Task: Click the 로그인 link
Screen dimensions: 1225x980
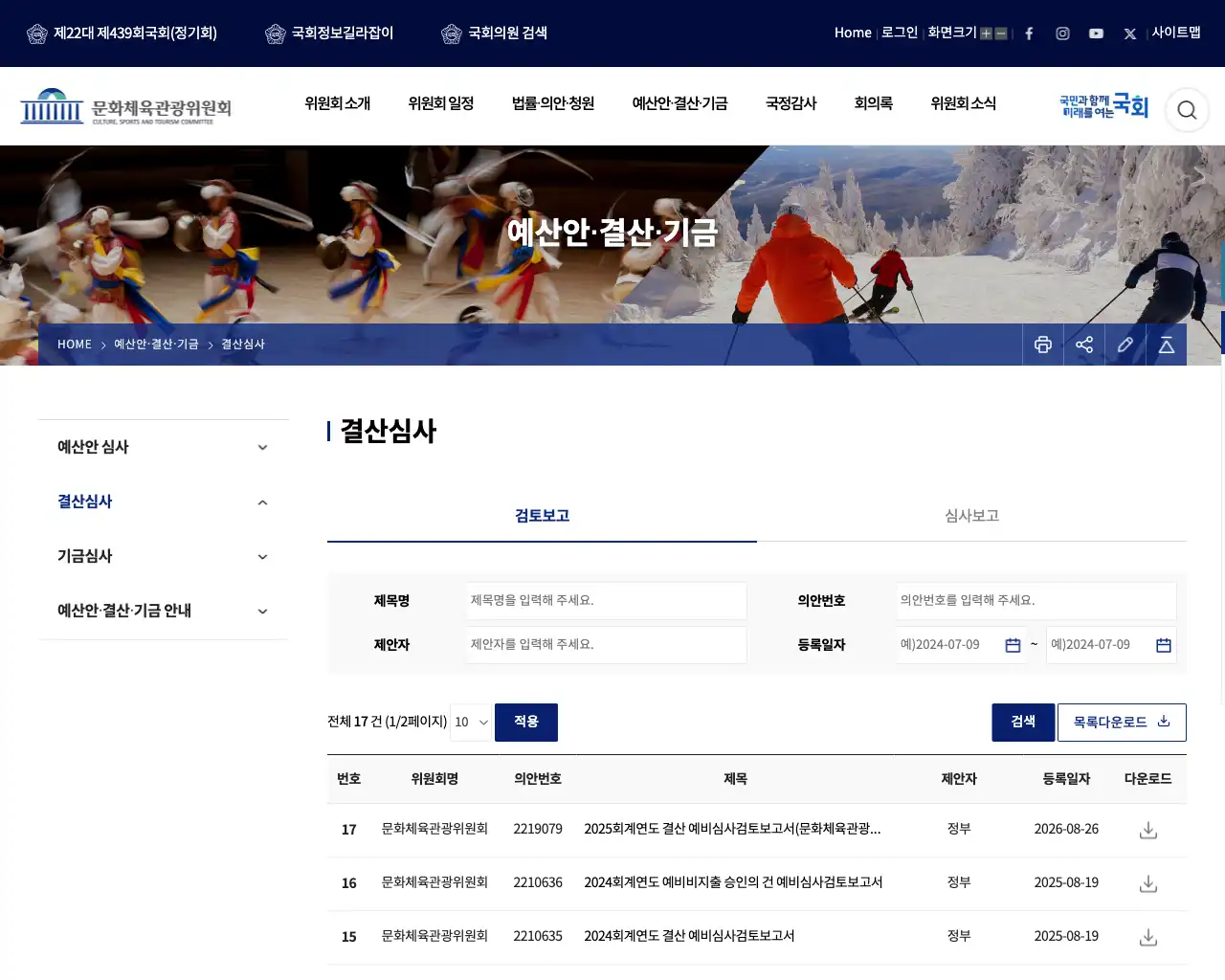Action: pos(900,33)
